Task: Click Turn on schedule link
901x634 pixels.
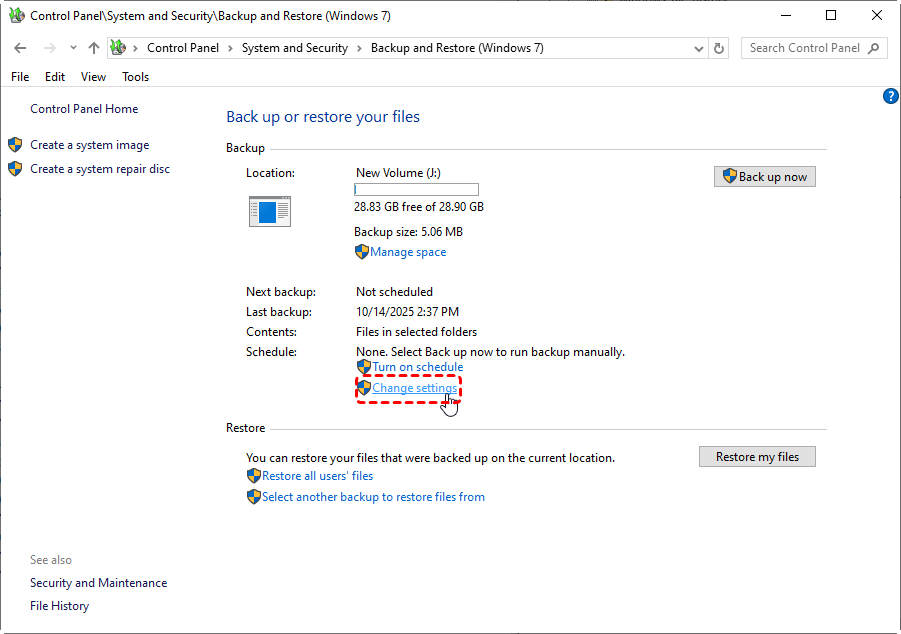Action: pyautogui.click(x=417, y=367)
